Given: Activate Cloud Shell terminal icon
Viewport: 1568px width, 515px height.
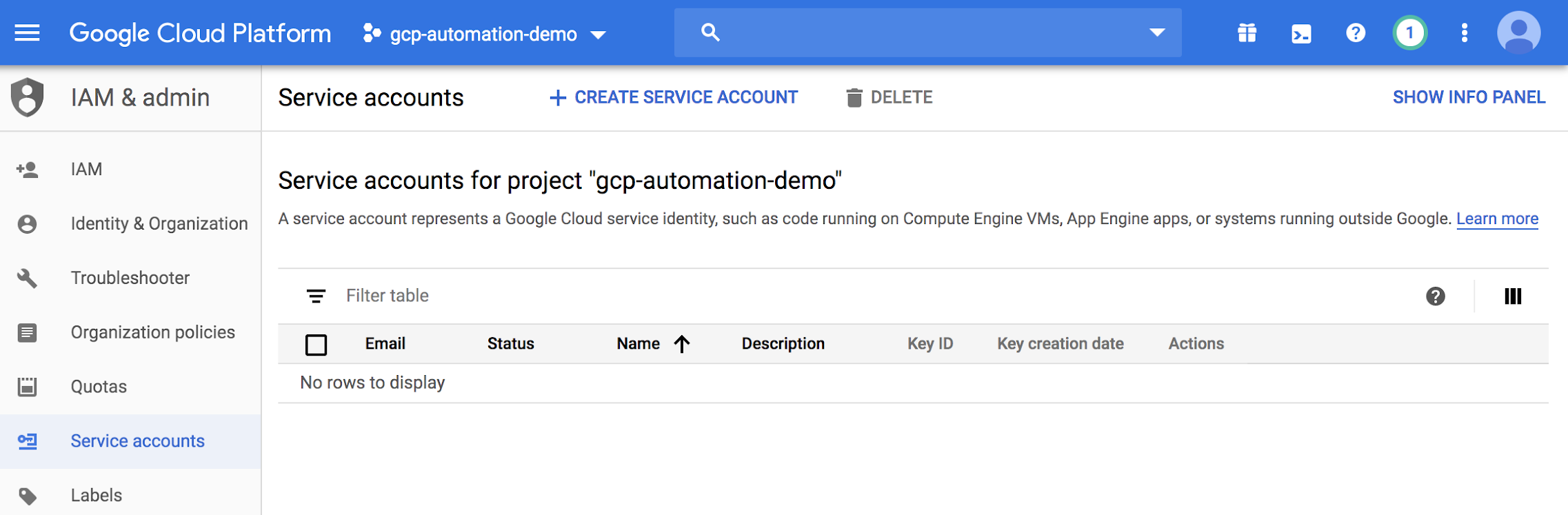Looking at the screenshot, I should click(x=1301, y=33).
